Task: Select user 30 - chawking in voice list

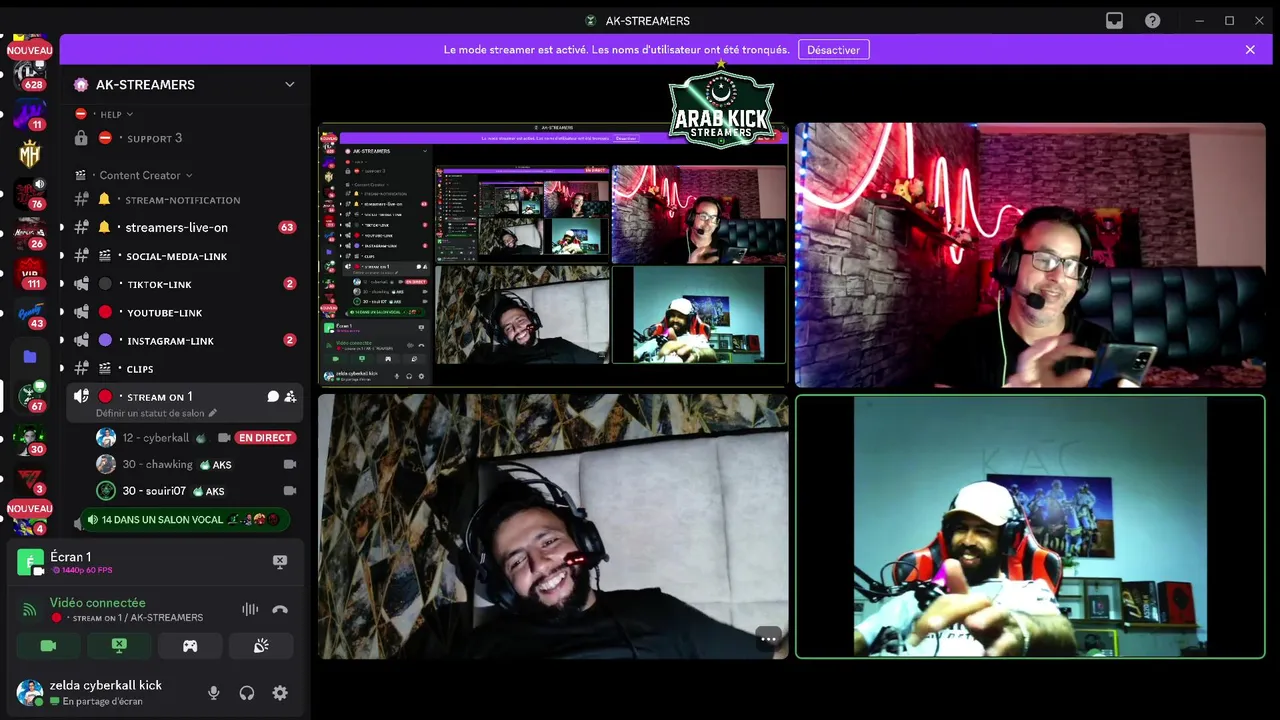Action: (x=157, y=464)
